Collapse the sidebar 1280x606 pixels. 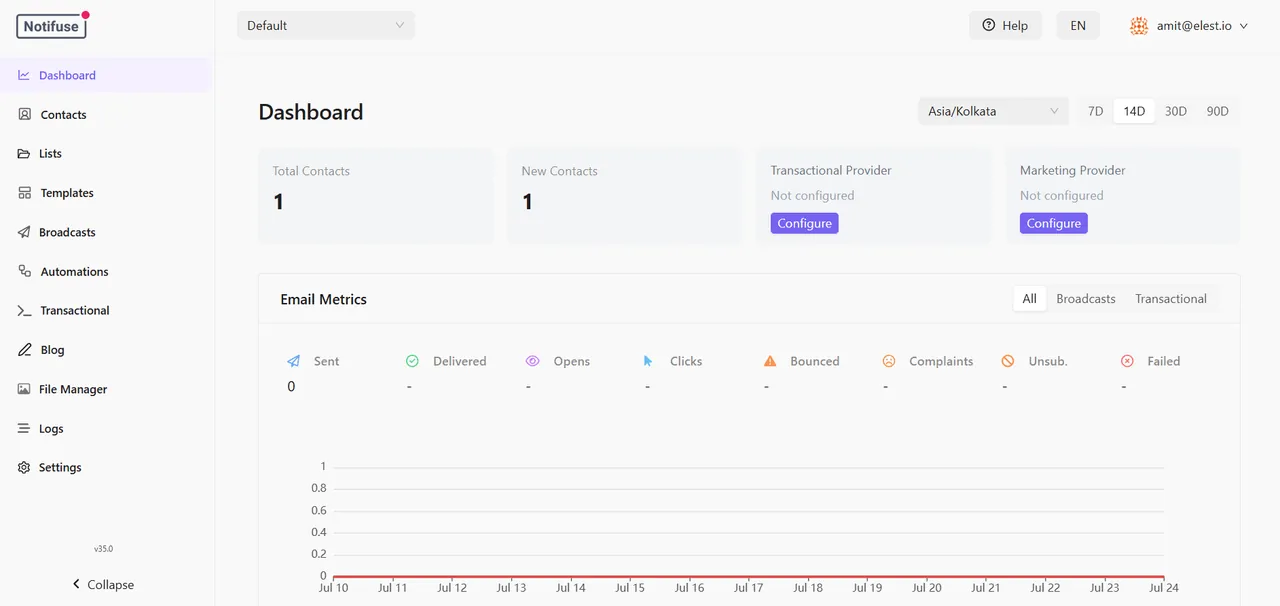click(x=102, y=584)
